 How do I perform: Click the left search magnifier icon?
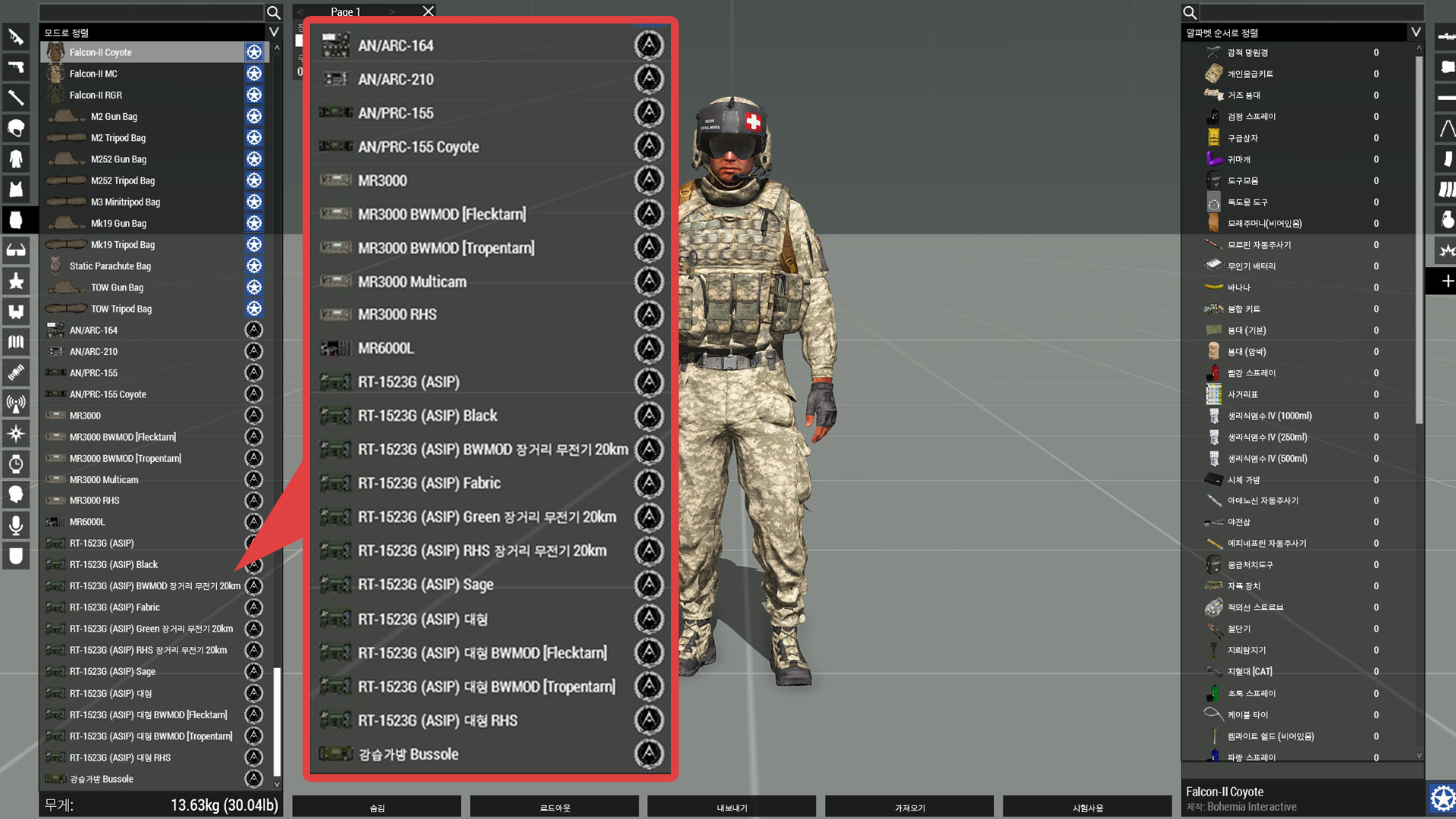pos(274,12)
